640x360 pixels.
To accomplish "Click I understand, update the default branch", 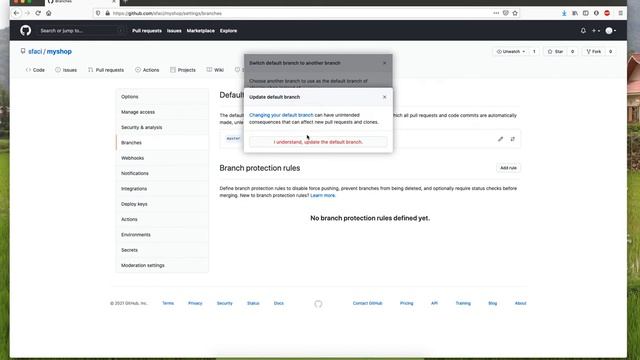I will 318,142.
